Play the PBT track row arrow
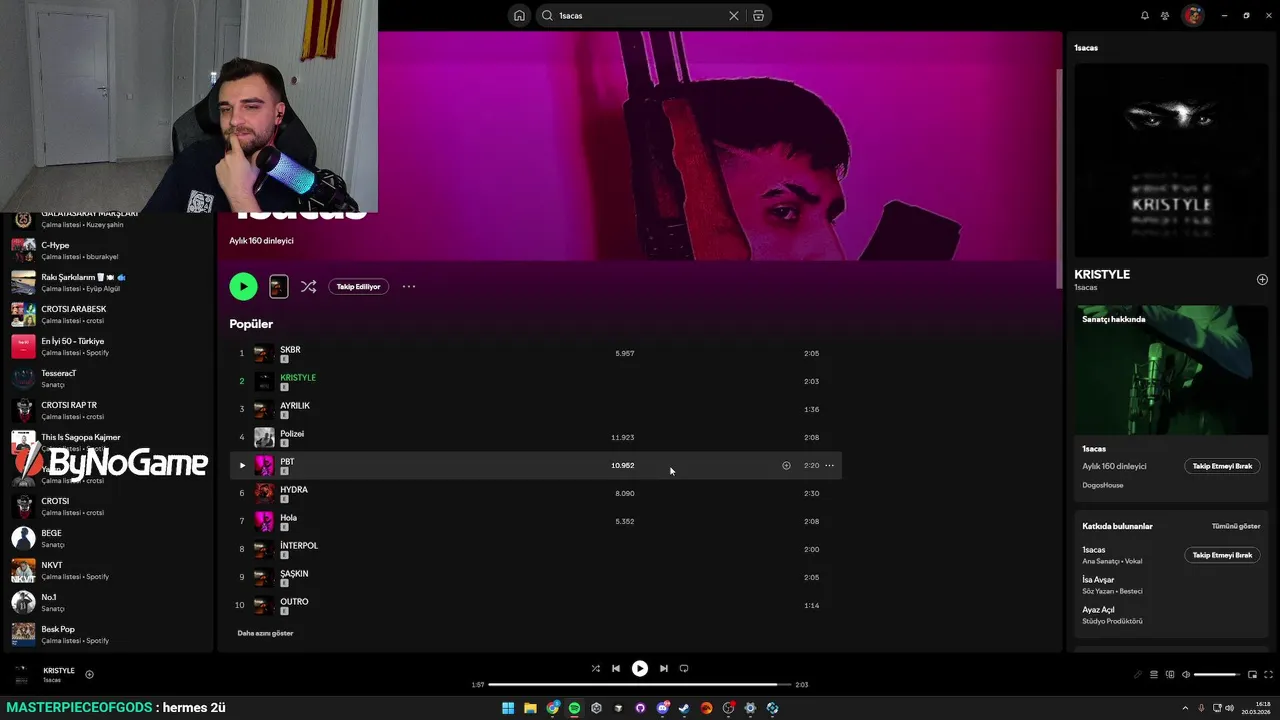Image resolution: width=1280 pixels, height=720 pixels. (x=241, y=465)
